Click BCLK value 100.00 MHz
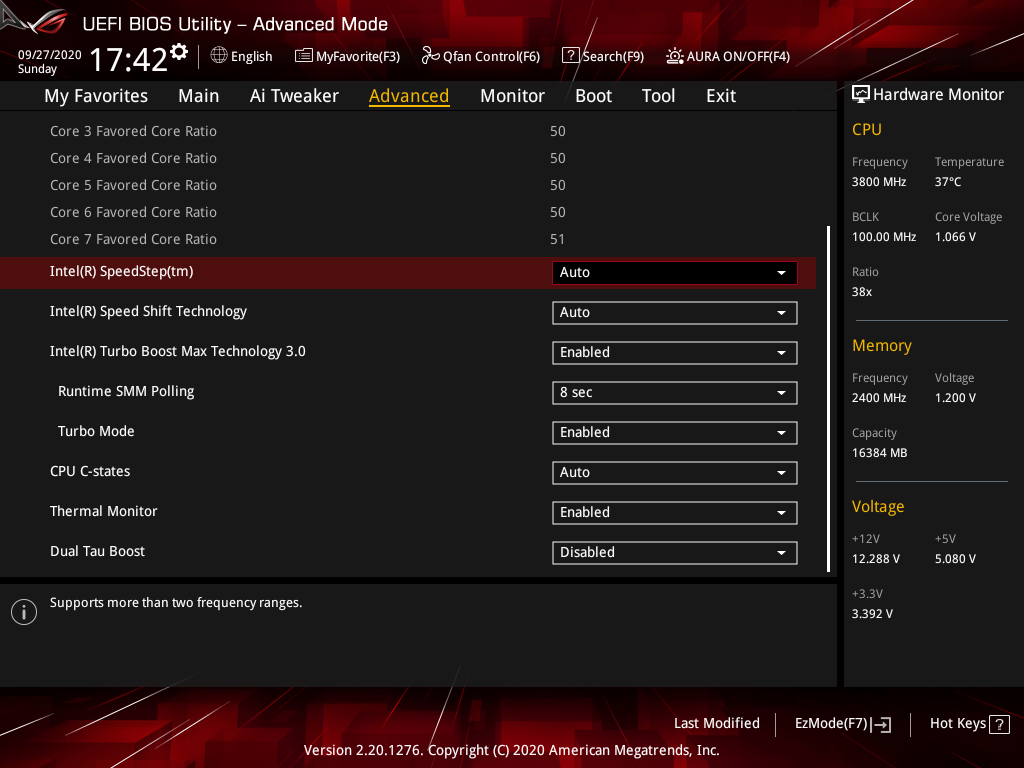1024x768 pixels. point(884,237)
